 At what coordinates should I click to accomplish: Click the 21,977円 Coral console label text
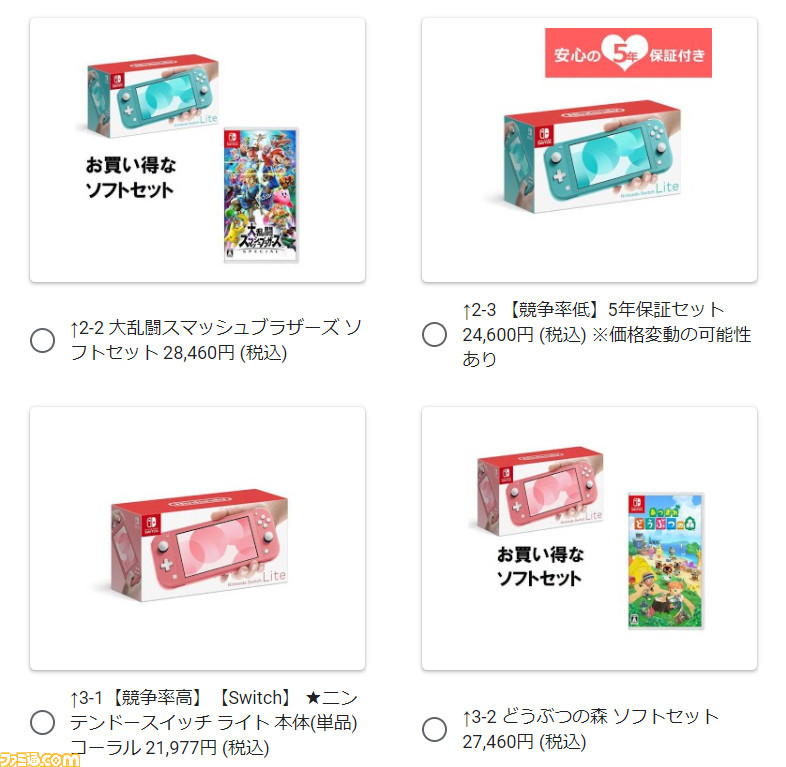(214, 722)
